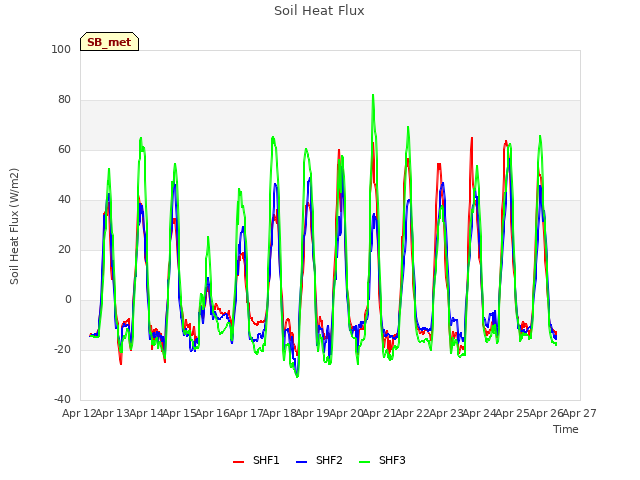
Task: Click the lowest green trough near Apr 18
Action: [297, 376]
